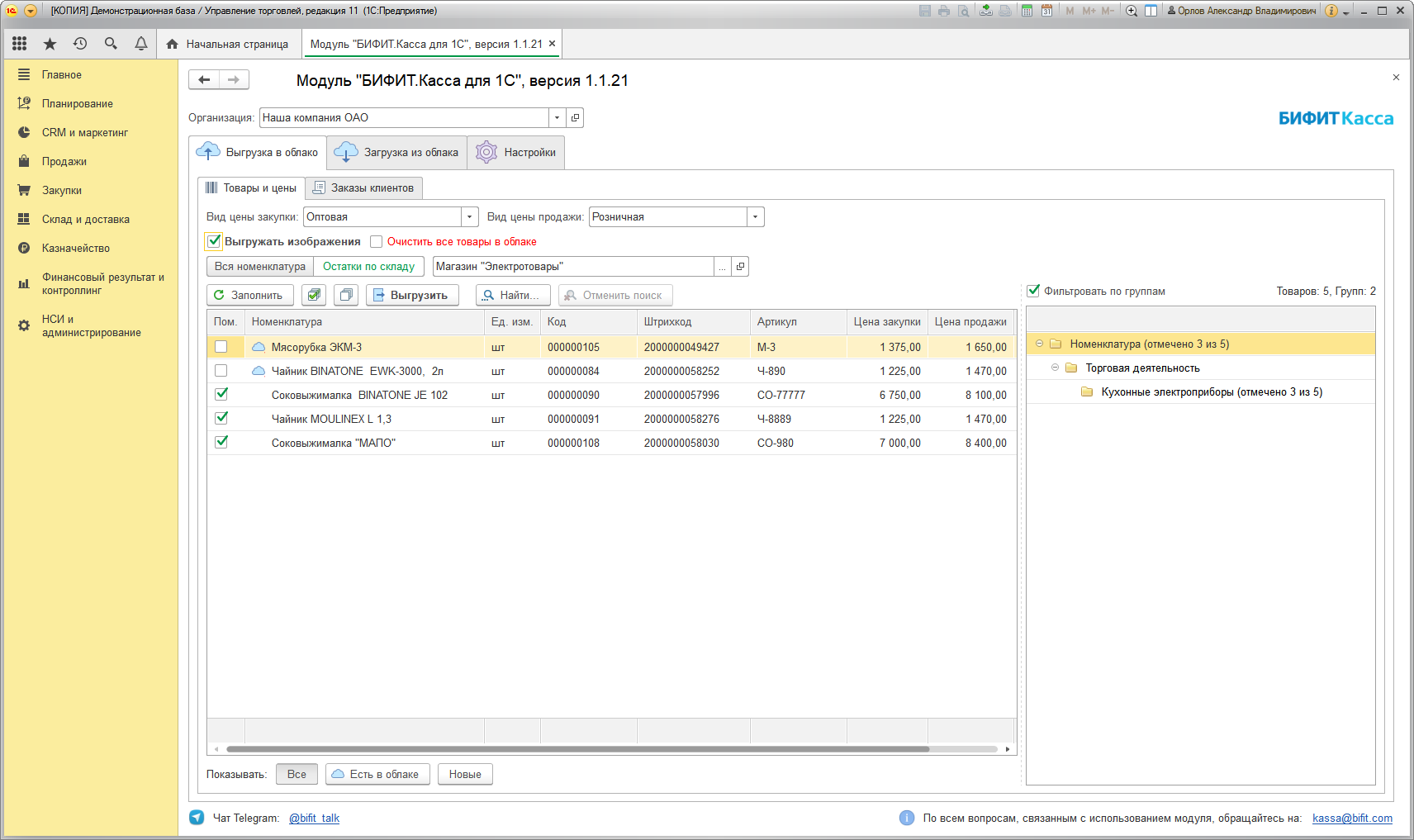Select Вся номенклатура toggle button
The image size is (1414, 840).
point(260,267)
